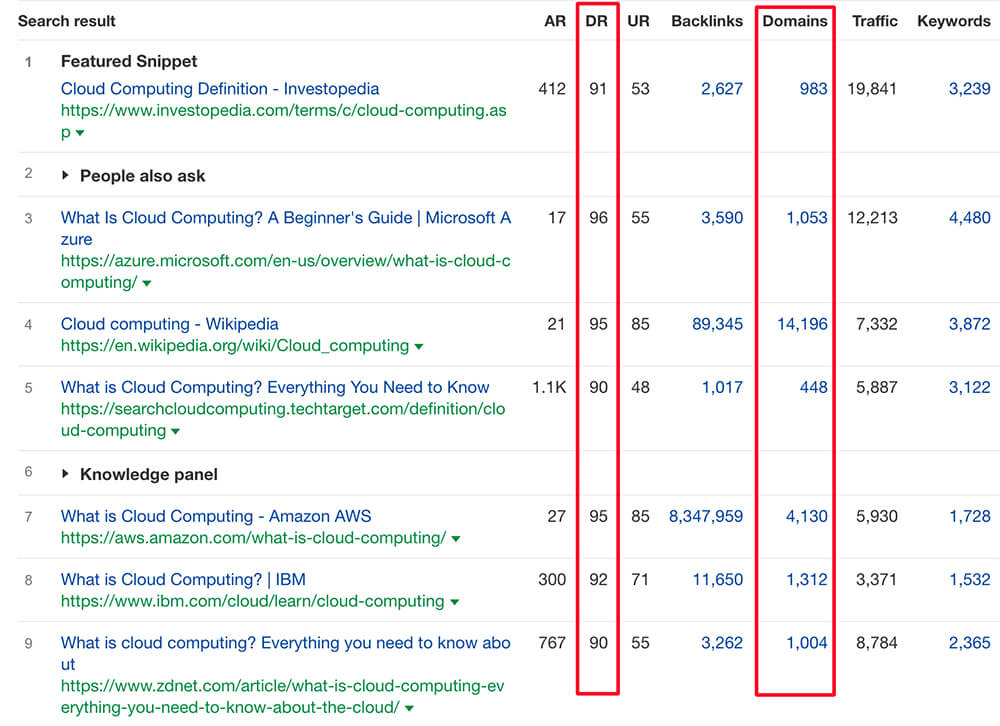The image size is (1000, 726).
Task: Open the techtarget Everything You Need to Know title
Action: (x=275, y=387)
